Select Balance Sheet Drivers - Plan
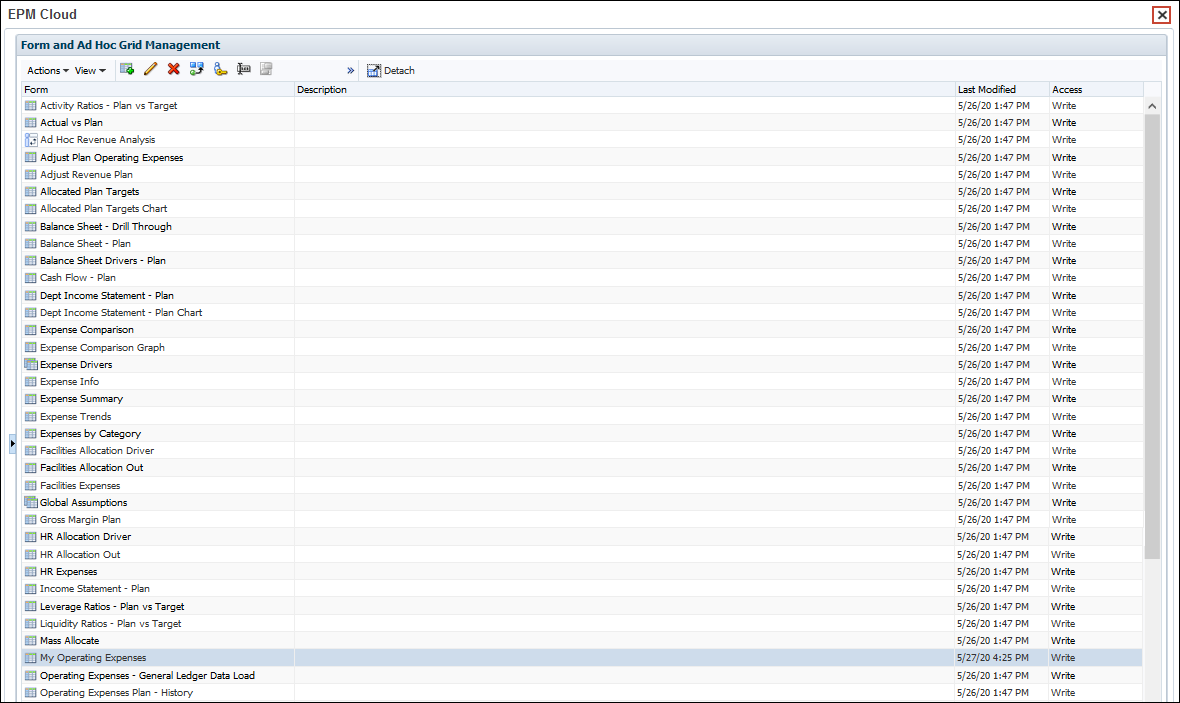This screenshot has width=1180, height=703. click(x=103, y=260)
